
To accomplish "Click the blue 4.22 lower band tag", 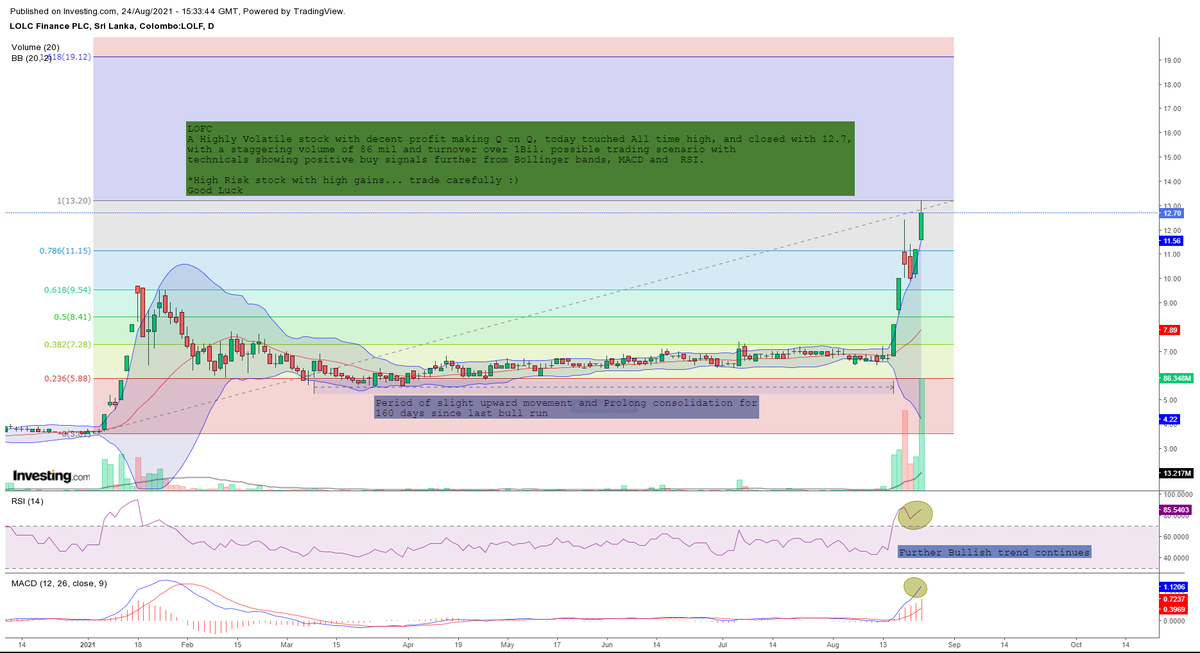I will 1170,419.
